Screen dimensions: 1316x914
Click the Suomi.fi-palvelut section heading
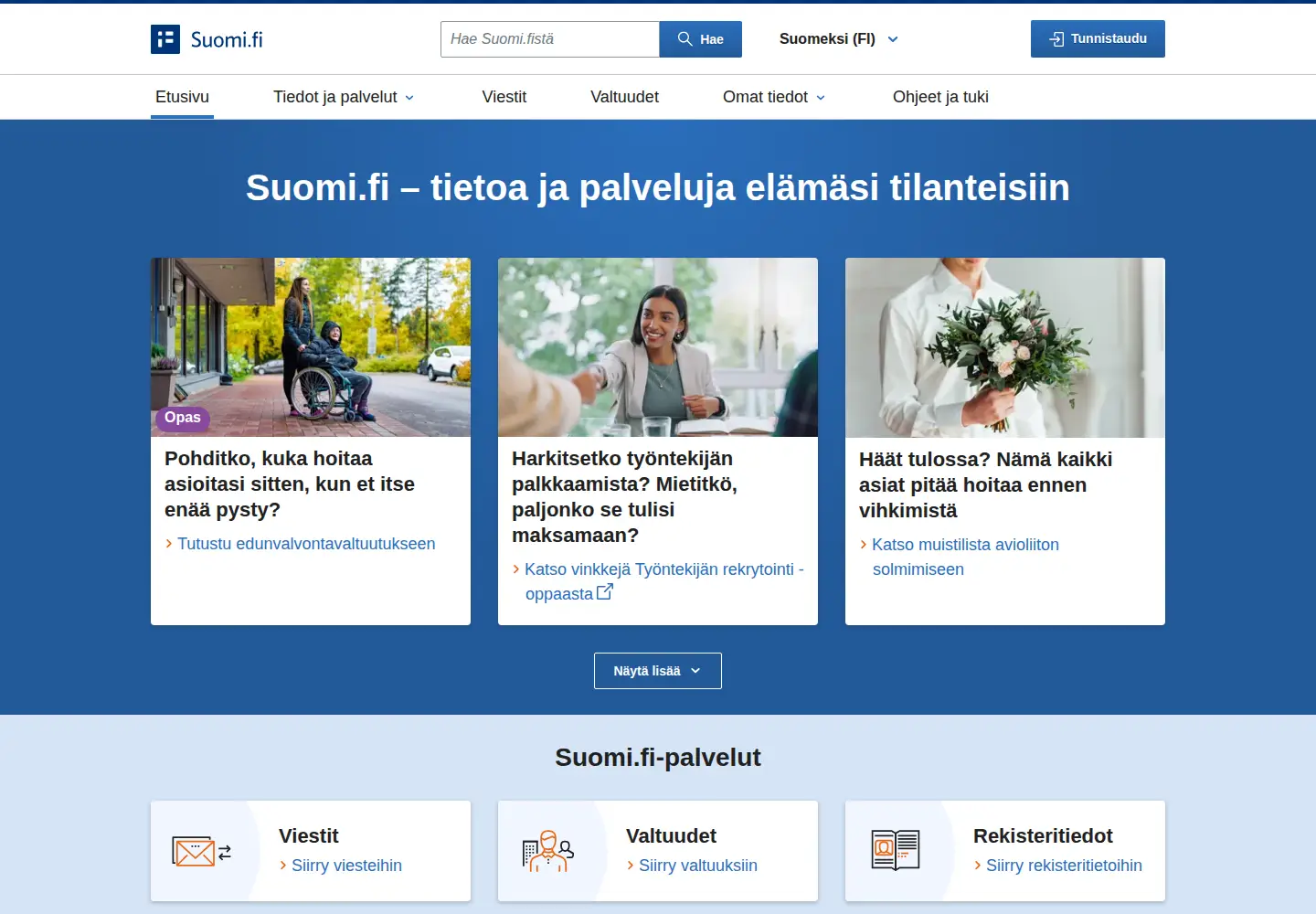(658, 758)
